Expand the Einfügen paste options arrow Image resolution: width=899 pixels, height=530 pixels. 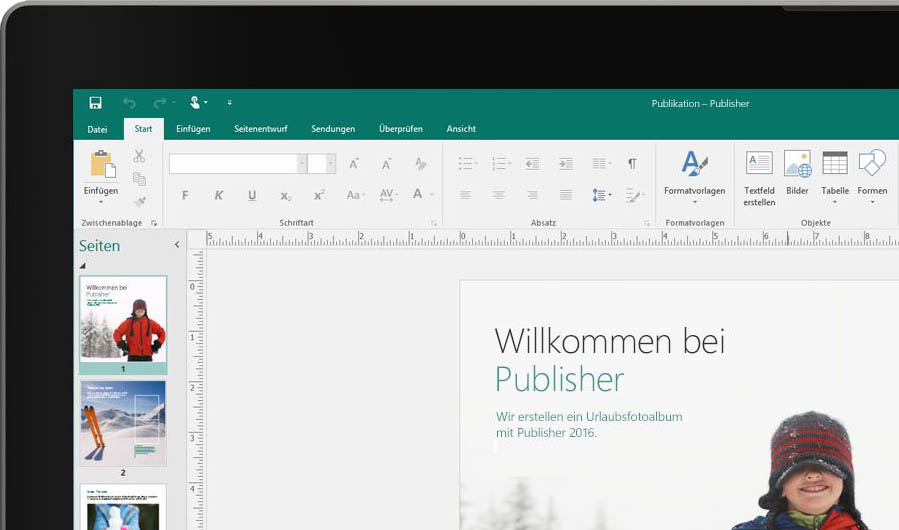101,202
